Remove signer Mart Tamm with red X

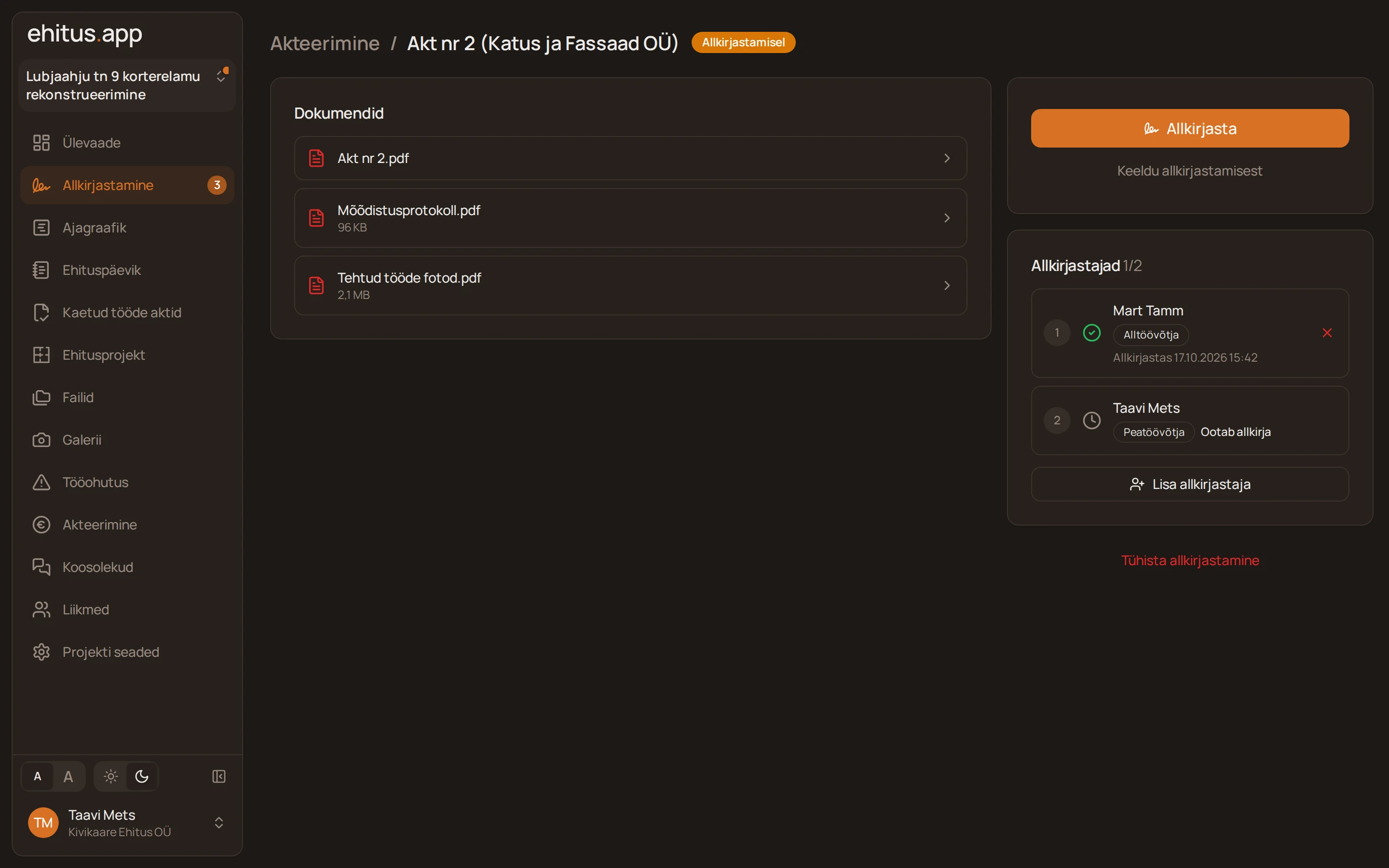1327,333
